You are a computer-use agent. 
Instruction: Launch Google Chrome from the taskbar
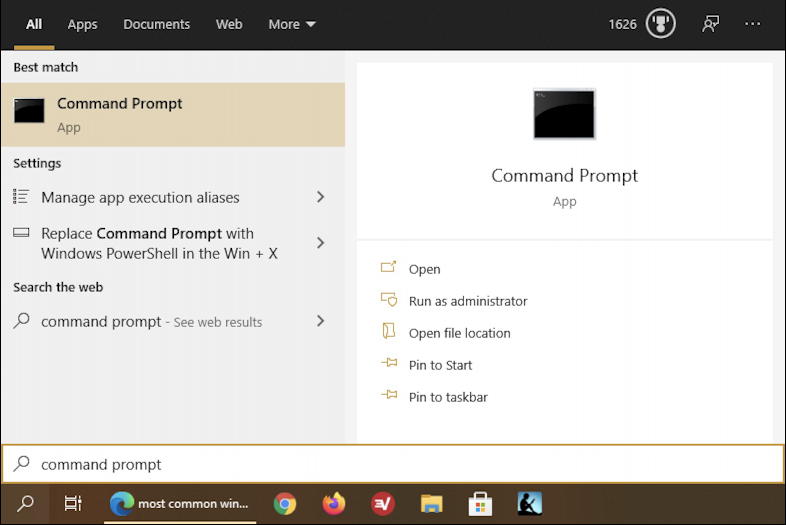[x=285, y=503]
